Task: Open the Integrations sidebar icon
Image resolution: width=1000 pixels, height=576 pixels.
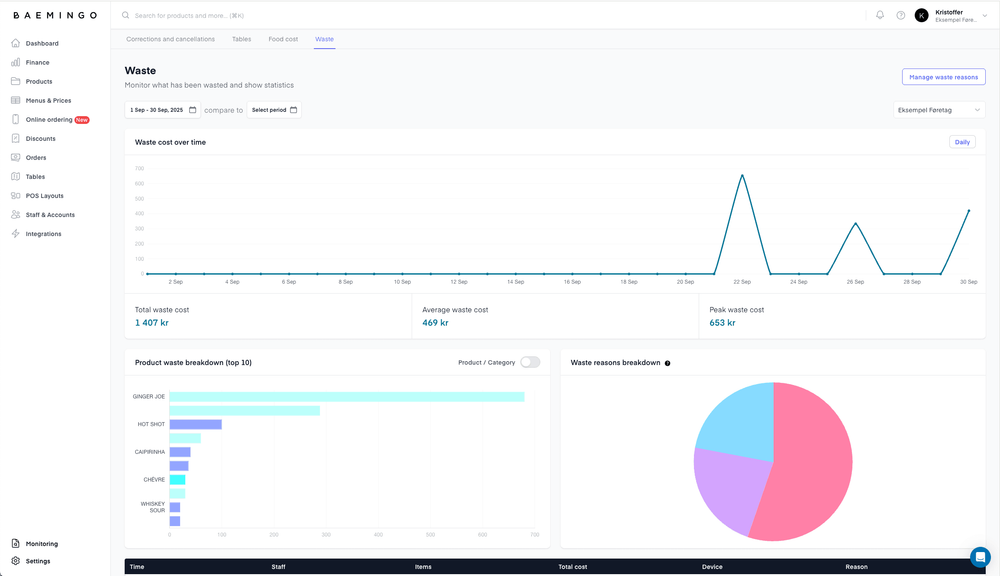Action: [14, 233]
